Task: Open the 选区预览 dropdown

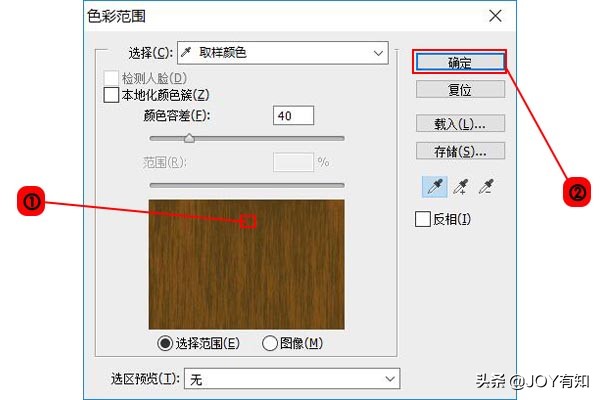Action: point(292,379)
